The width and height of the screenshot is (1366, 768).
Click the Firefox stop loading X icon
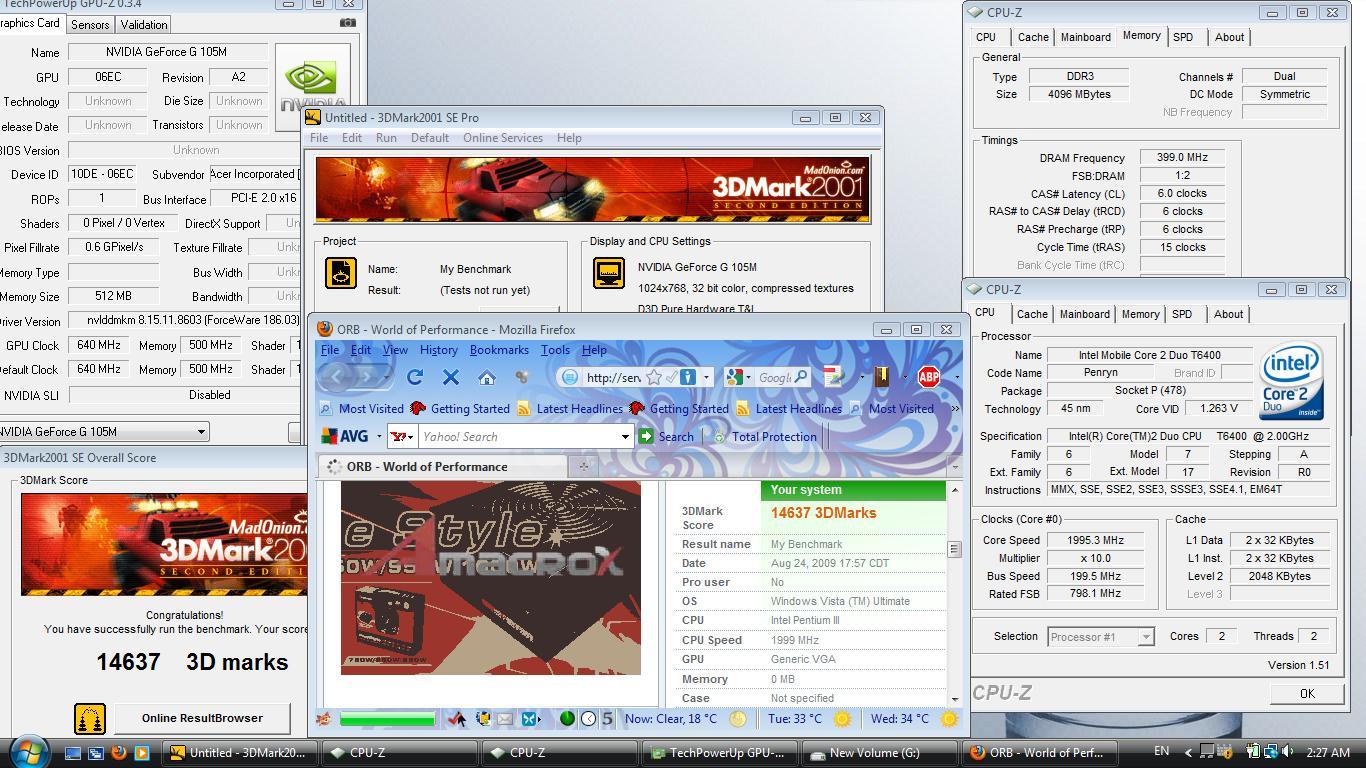[x=451, y=377]
